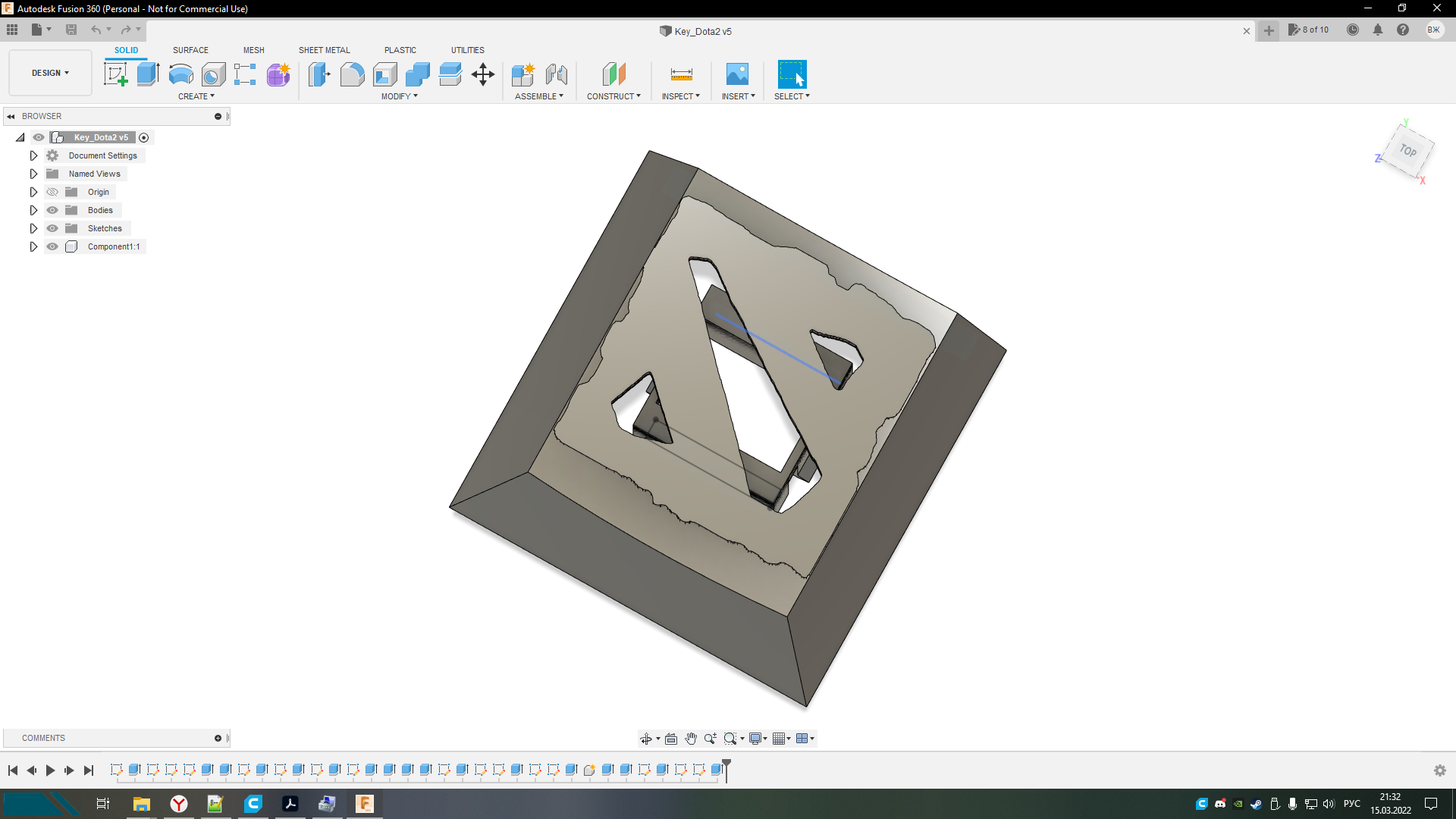Jump to the timeline end
This screenshot has width=1456, height=819.
tap(89, 770)
